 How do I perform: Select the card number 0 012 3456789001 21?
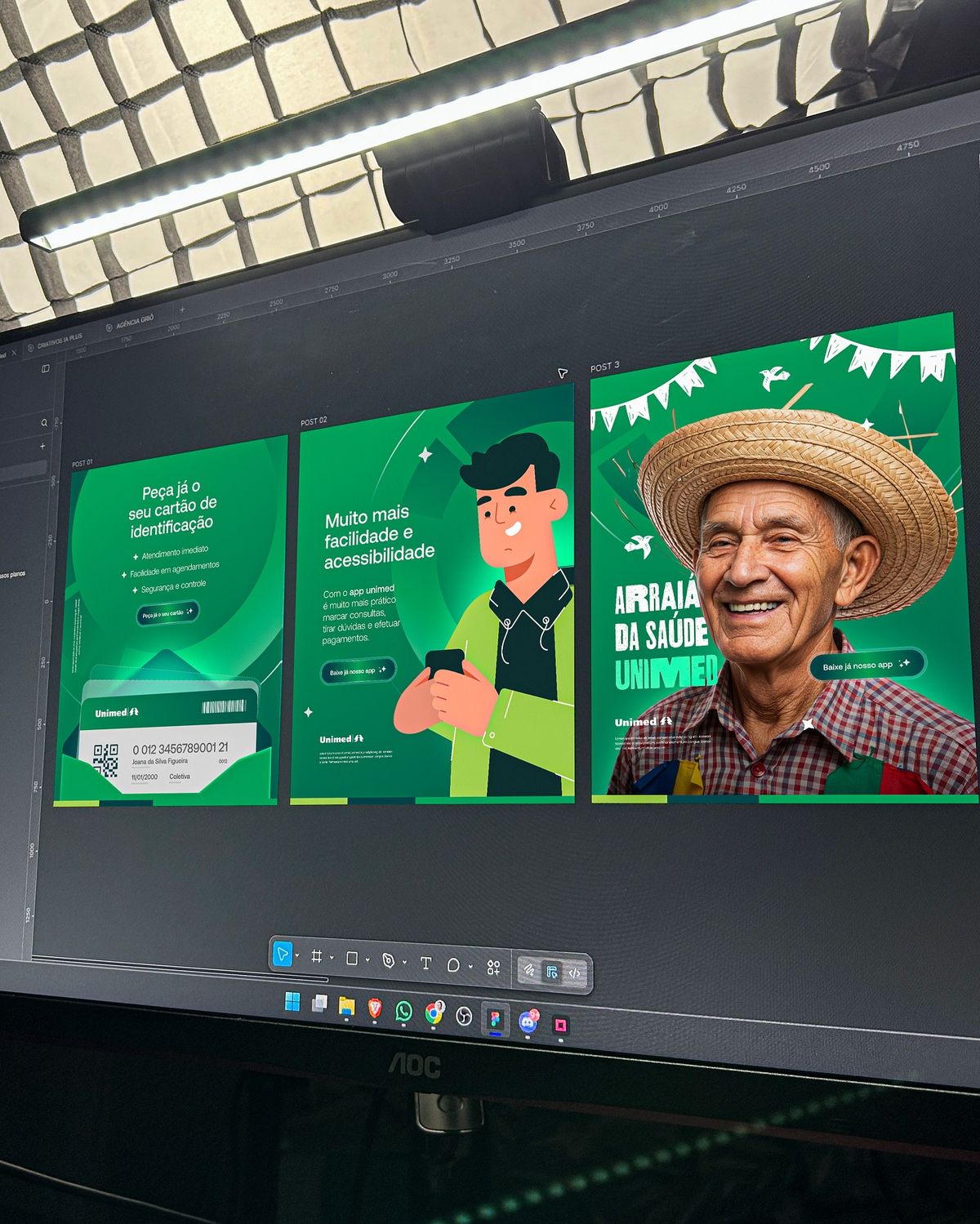(x=180, y=749)
